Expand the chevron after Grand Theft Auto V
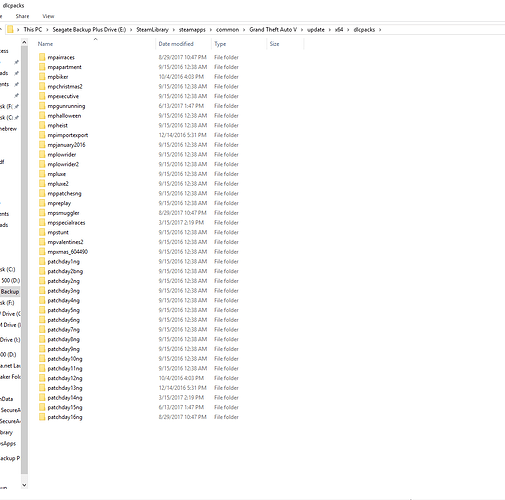 [302, 30]
